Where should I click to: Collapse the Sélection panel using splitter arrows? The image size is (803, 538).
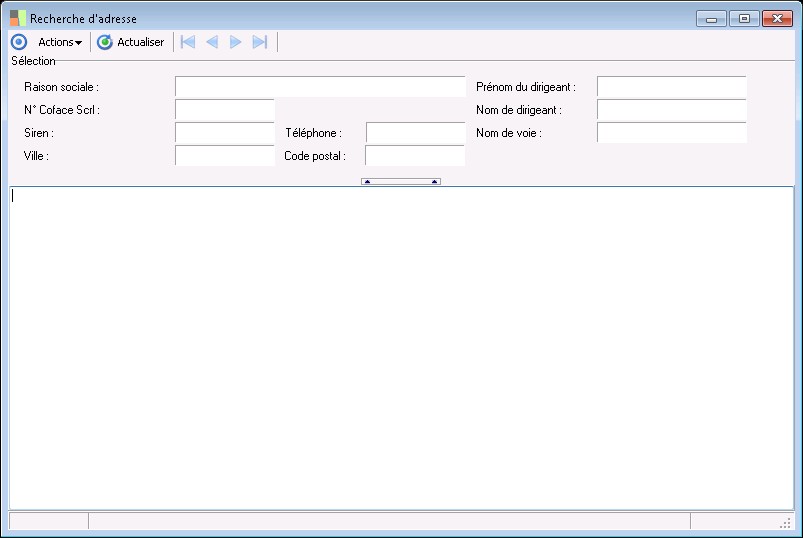401,181
